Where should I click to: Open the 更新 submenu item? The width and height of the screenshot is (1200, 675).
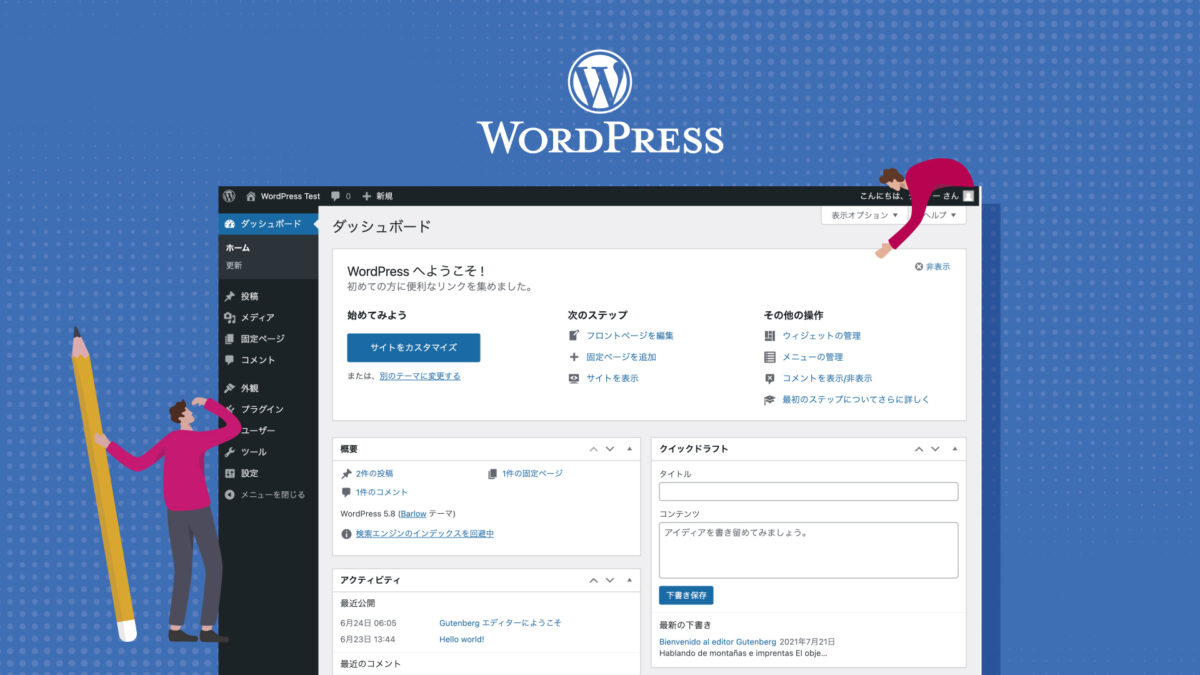(x=234, y=265)
